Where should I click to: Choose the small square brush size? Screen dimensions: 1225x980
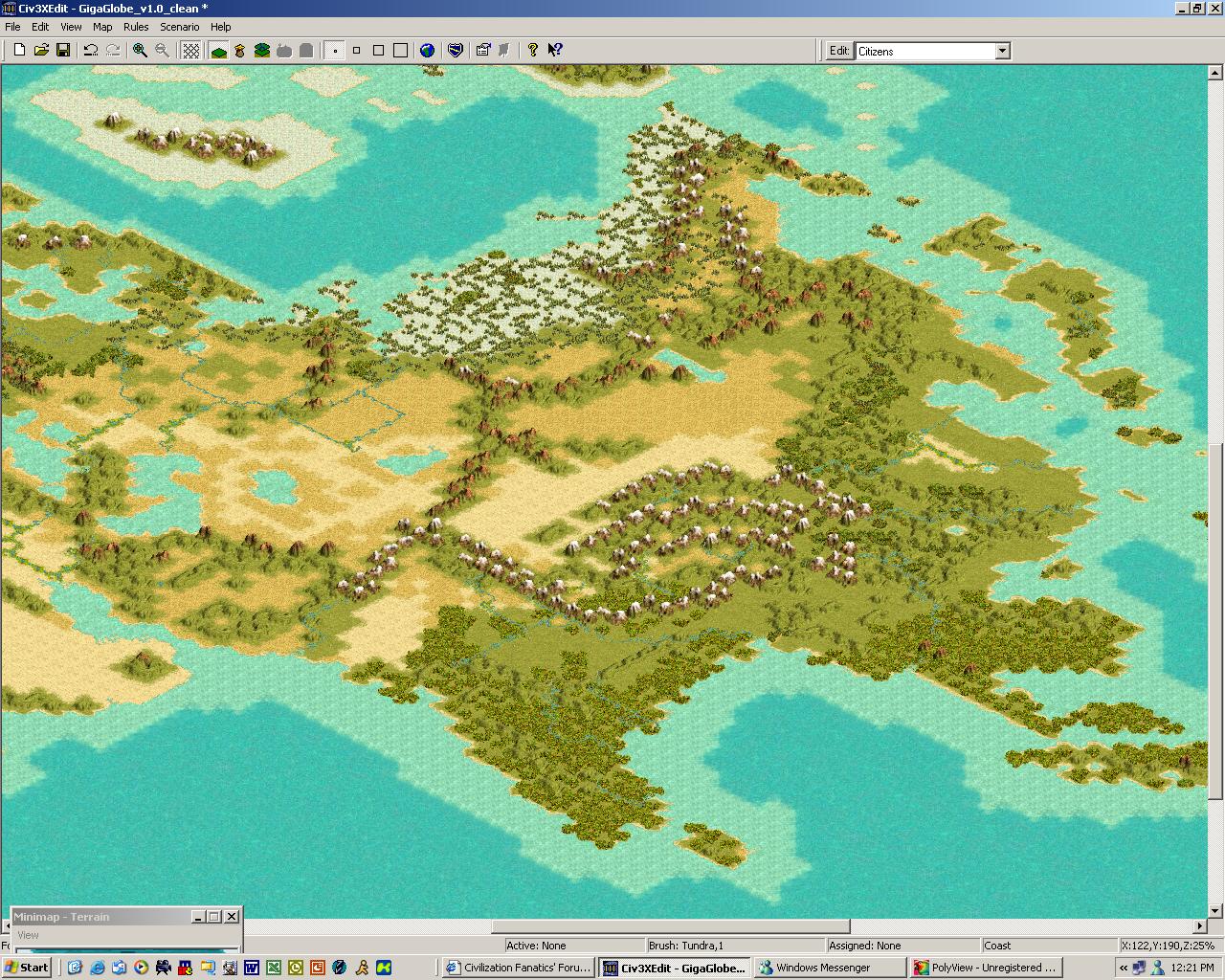[356, 51]
